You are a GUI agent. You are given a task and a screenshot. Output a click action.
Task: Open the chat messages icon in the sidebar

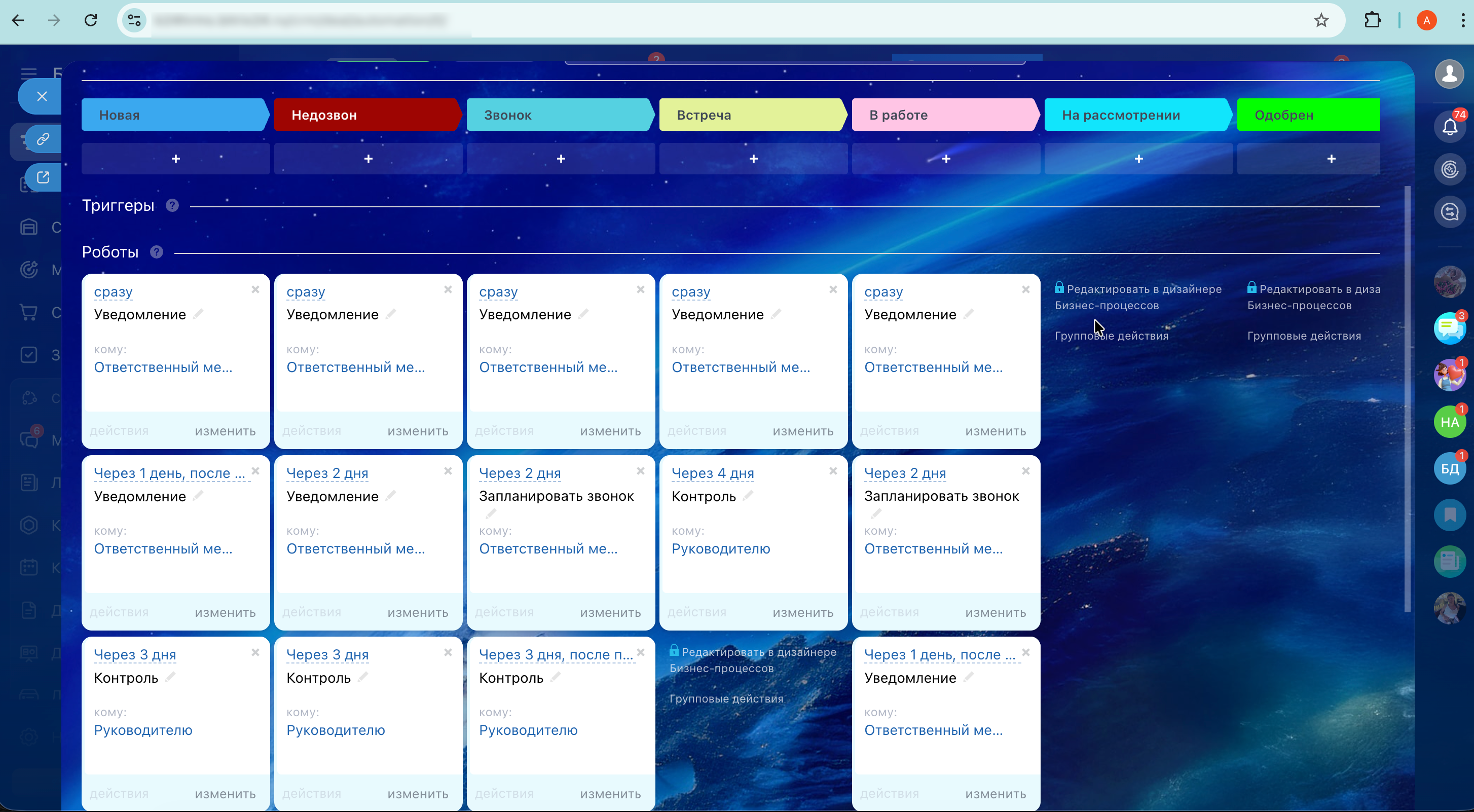[1449, 328]
